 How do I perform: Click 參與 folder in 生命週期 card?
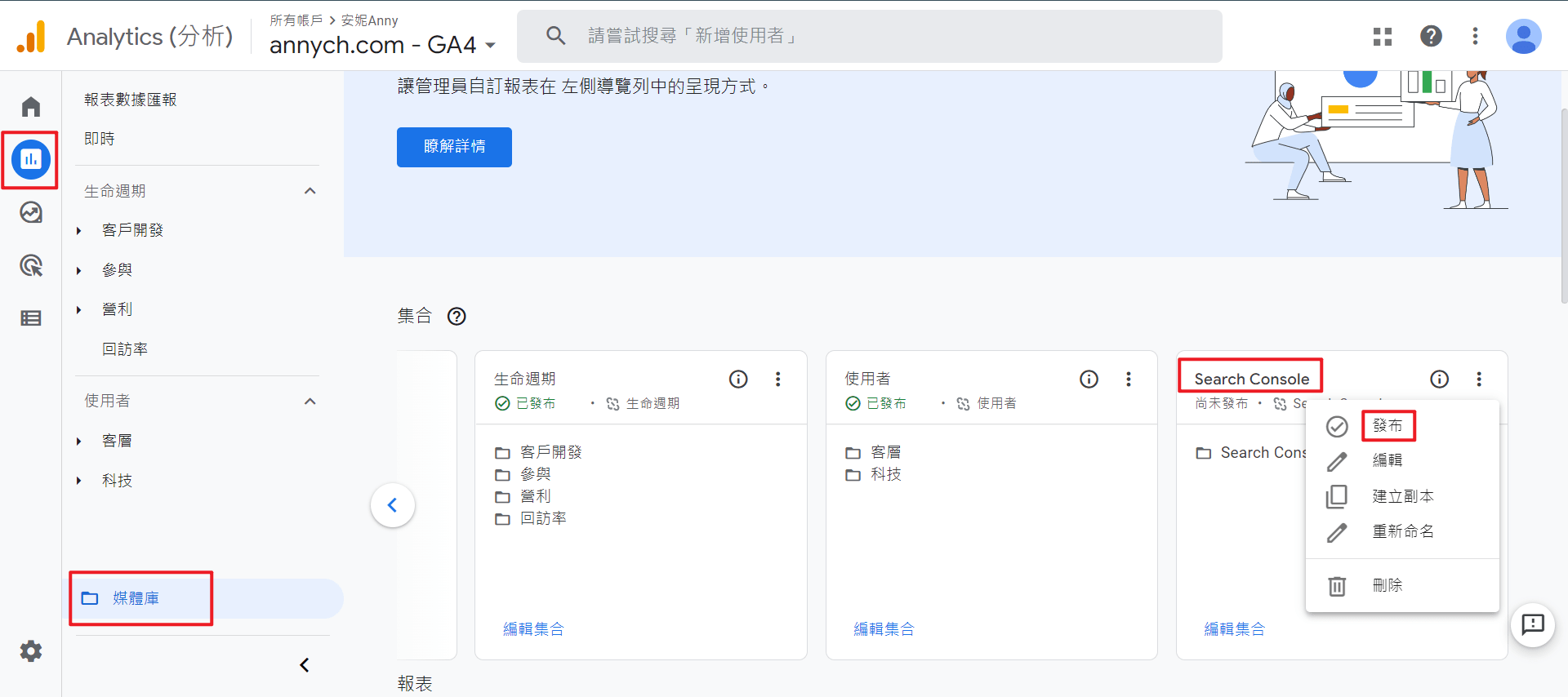click(535, 474)
